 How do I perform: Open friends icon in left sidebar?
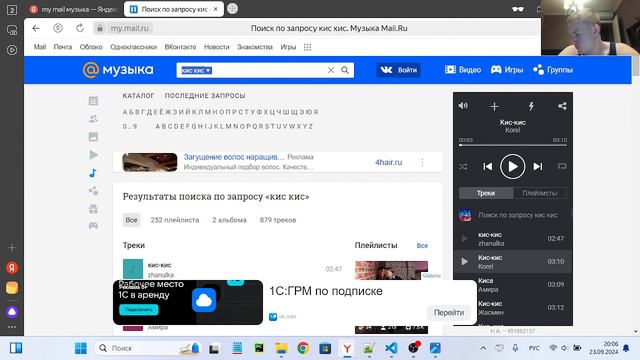pyautogui.click(x=93, y=119)
